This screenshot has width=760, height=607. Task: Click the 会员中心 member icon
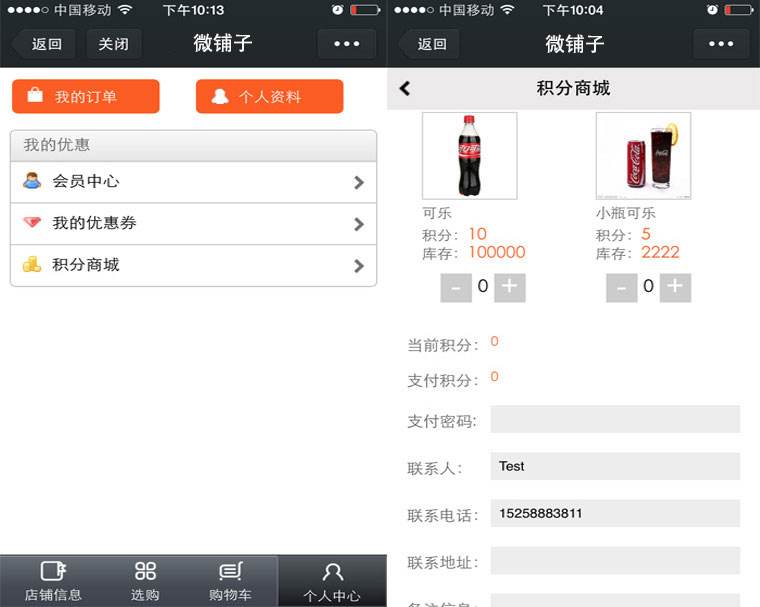33,181
